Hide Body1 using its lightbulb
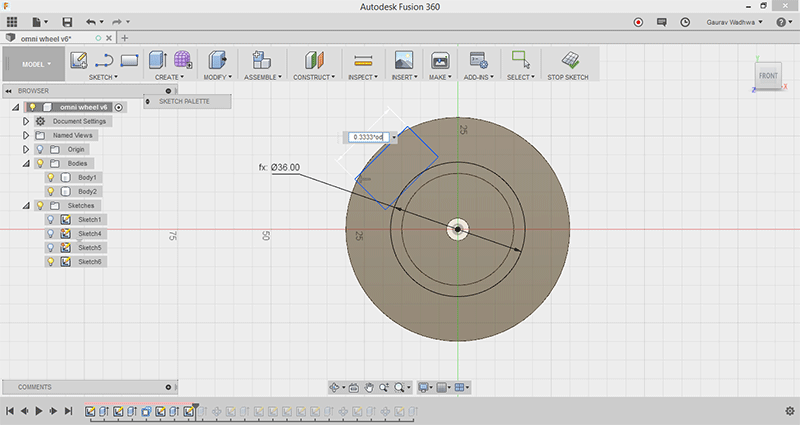Image resolution: width=800 pixels, height=425 pixels. coord(50,177)
